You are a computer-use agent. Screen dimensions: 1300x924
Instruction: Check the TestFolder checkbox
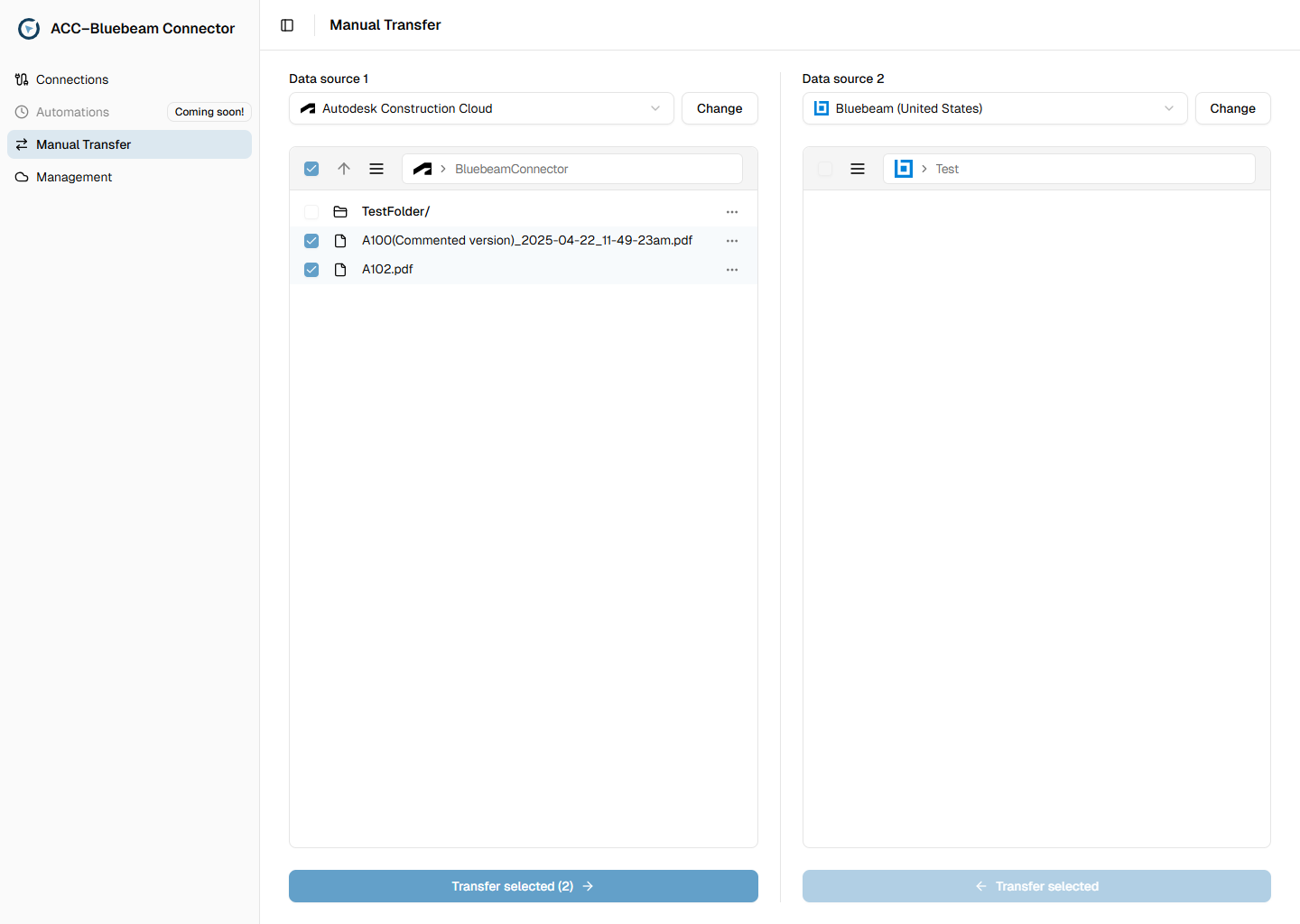coord(311,212)
